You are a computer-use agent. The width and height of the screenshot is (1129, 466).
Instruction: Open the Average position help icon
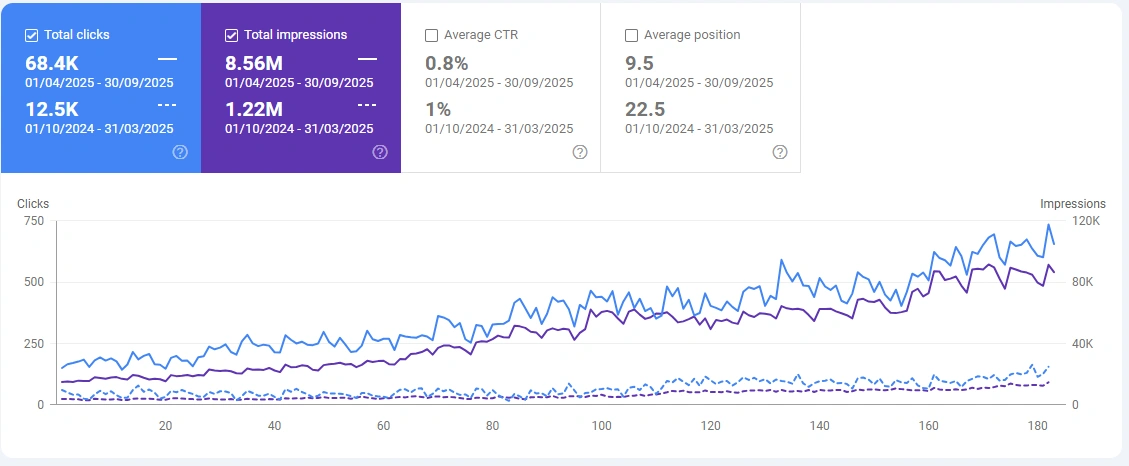780,152
